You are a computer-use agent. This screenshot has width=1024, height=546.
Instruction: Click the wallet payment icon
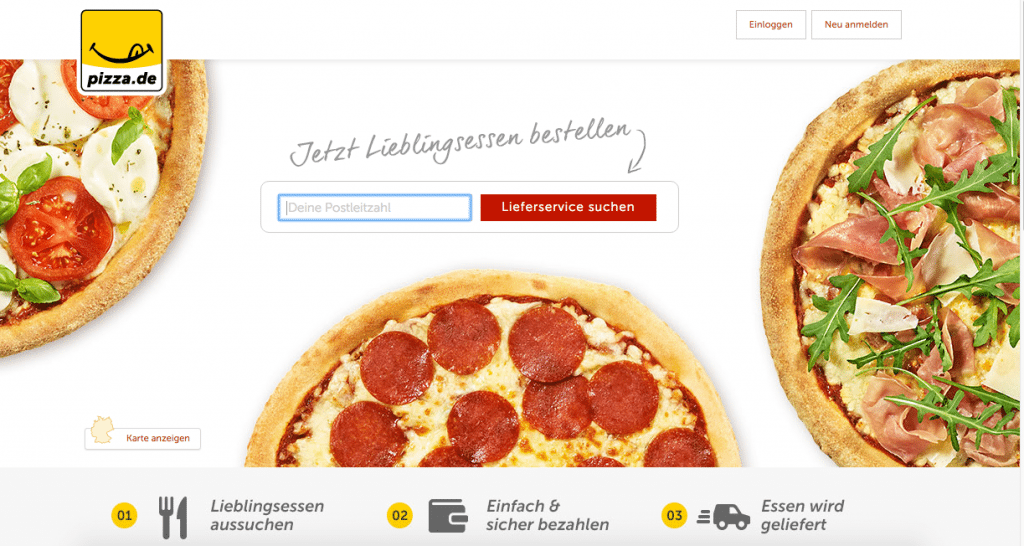(x=448, y=516)
